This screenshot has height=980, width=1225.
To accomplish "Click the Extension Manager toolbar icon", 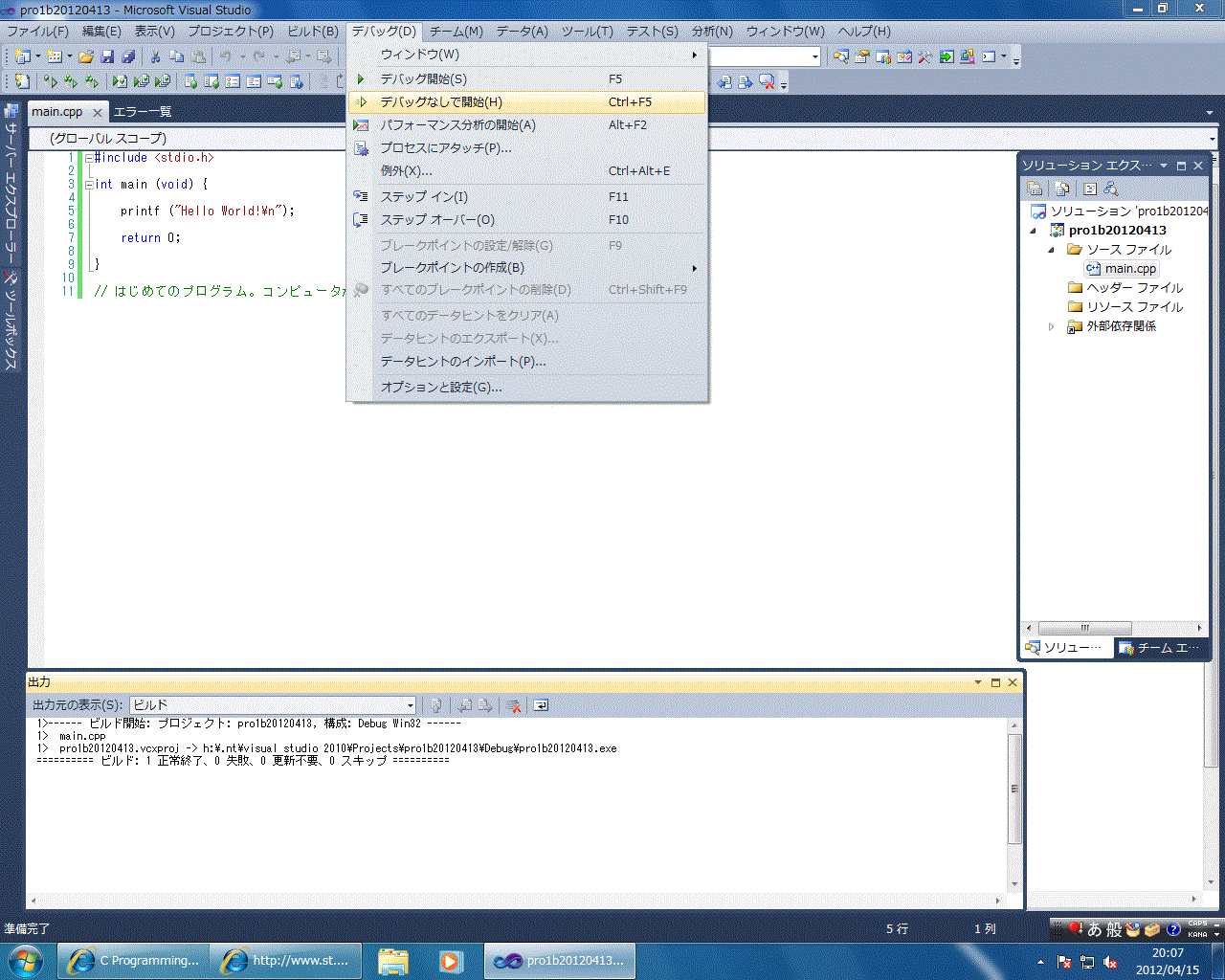I will 968,56.
